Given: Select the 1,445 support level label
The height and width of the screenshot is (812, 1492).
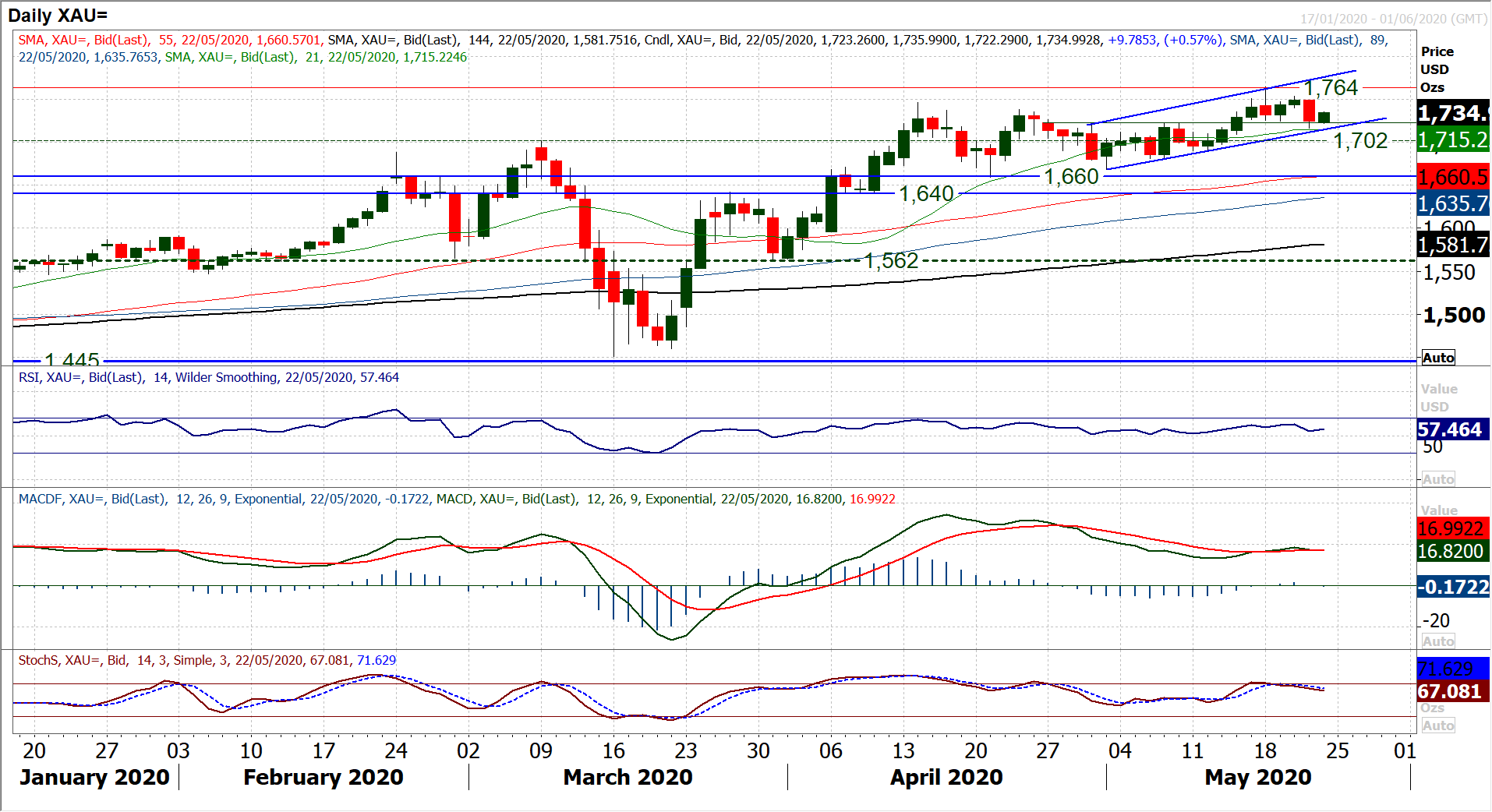Looking at the screenshot, I should (x=72, y=360).
